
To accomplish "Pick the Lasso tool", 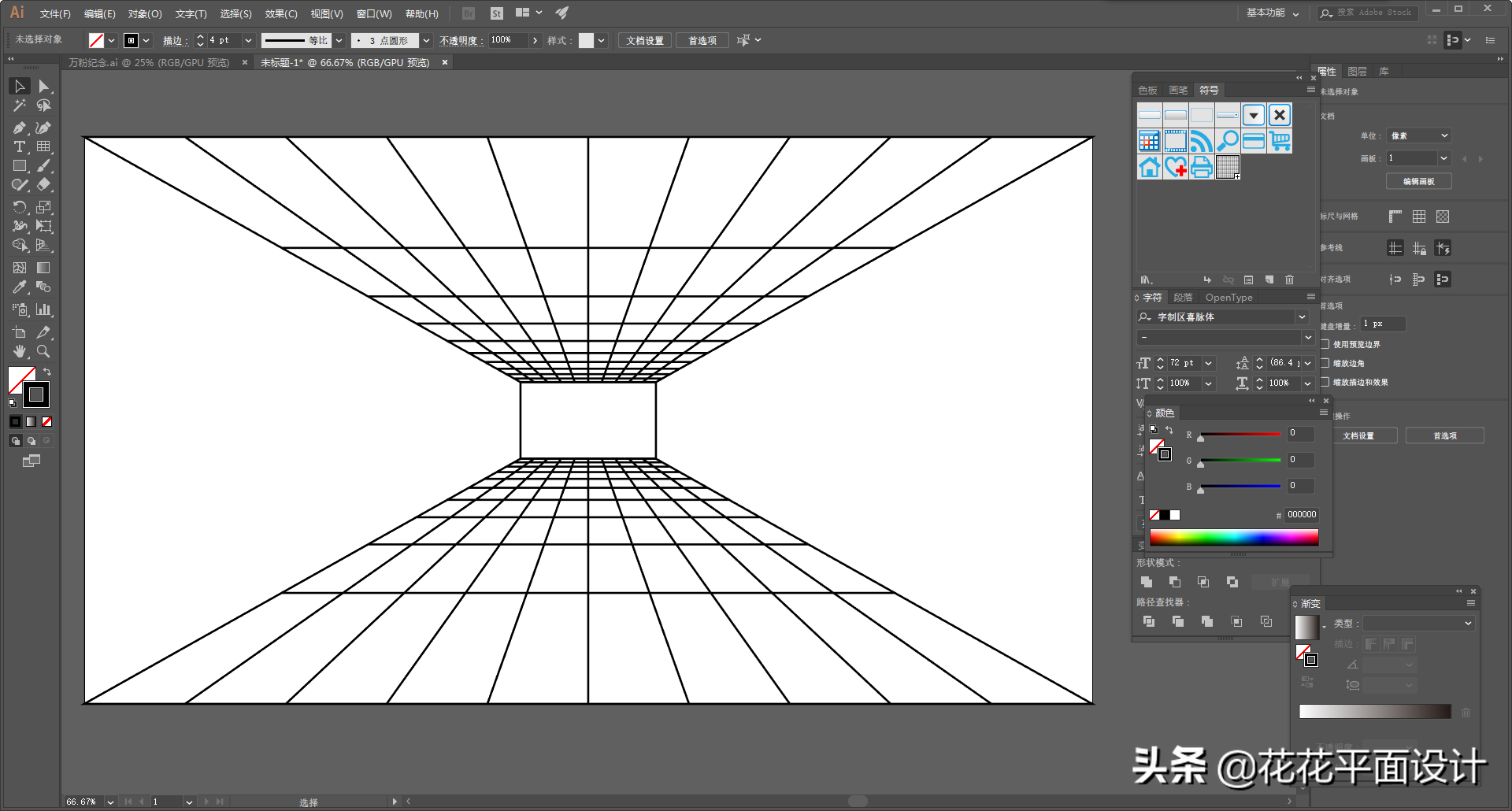I will (44, 106).
